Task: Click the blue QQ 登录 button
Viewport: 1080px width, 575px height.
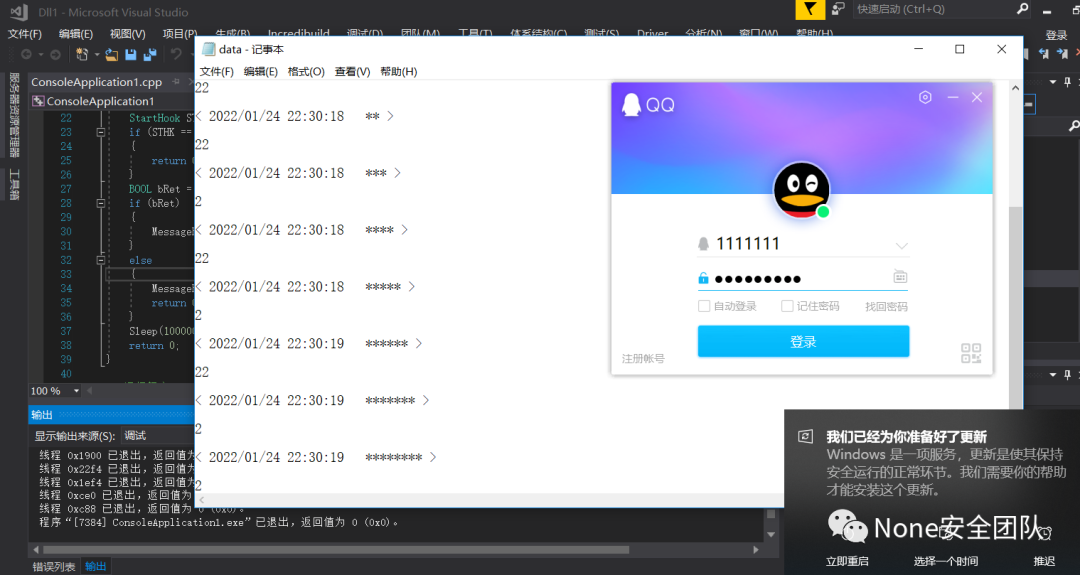Action: click(x=803, y=342)
